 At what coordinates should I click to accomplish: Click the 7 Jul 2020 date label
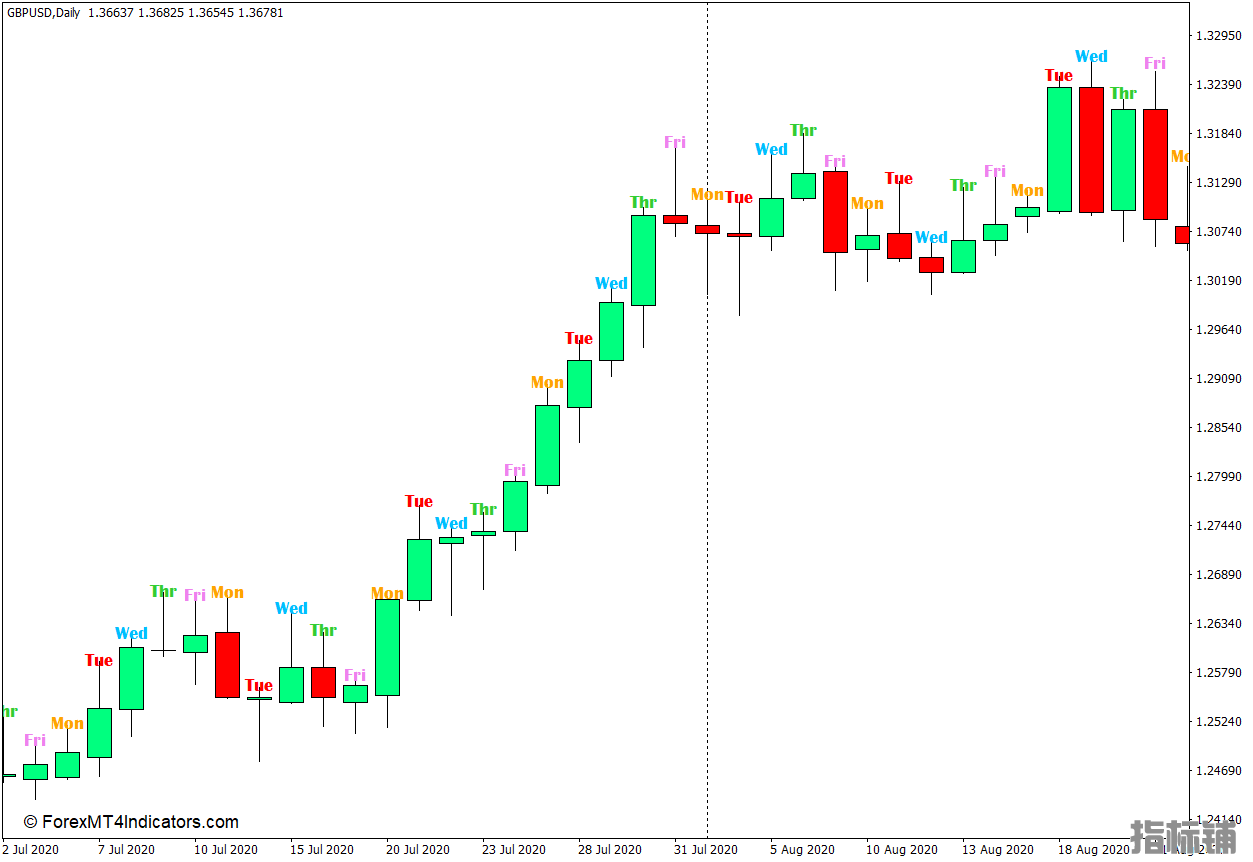click(x=126, y=850)
